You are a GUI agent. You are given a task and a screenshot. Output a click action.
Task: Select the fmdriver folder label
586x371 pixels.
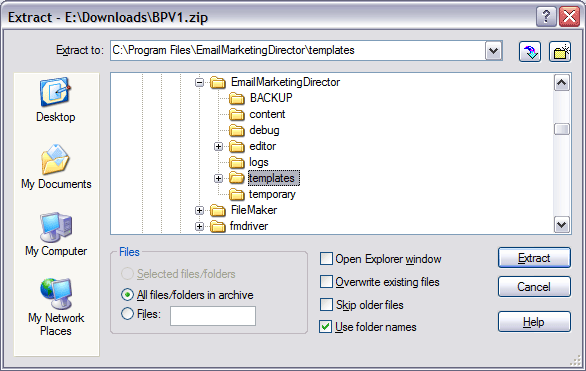pyautogui.click(x=249, y=226)
